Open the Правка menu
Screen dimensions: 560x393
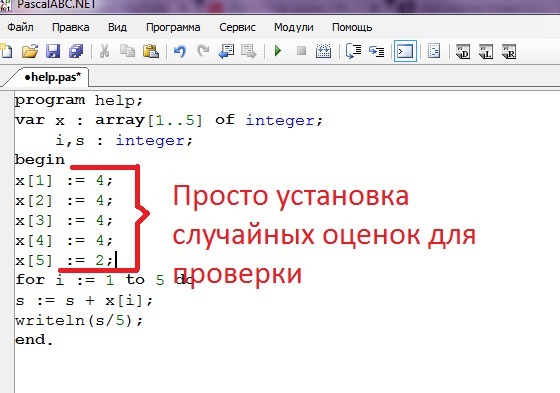[71, 28]
